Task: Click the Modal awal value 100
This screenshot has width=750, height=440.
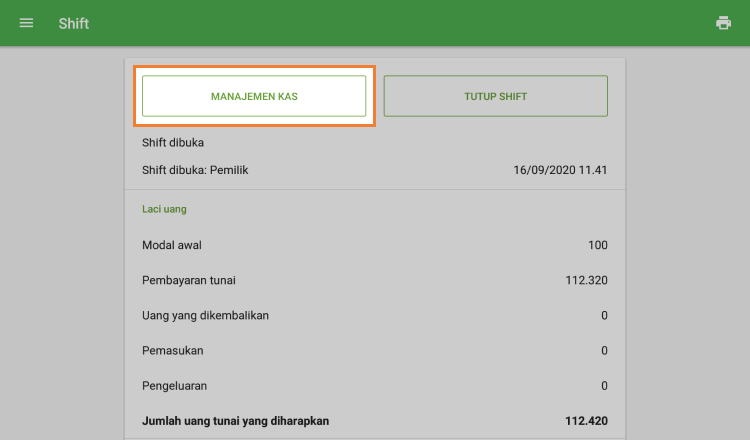Action: [x=597, y=245]
